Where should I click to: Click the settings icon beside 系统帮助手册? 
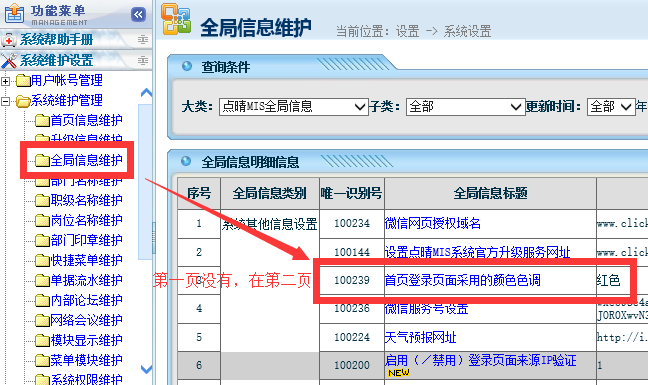pos(143,39)
